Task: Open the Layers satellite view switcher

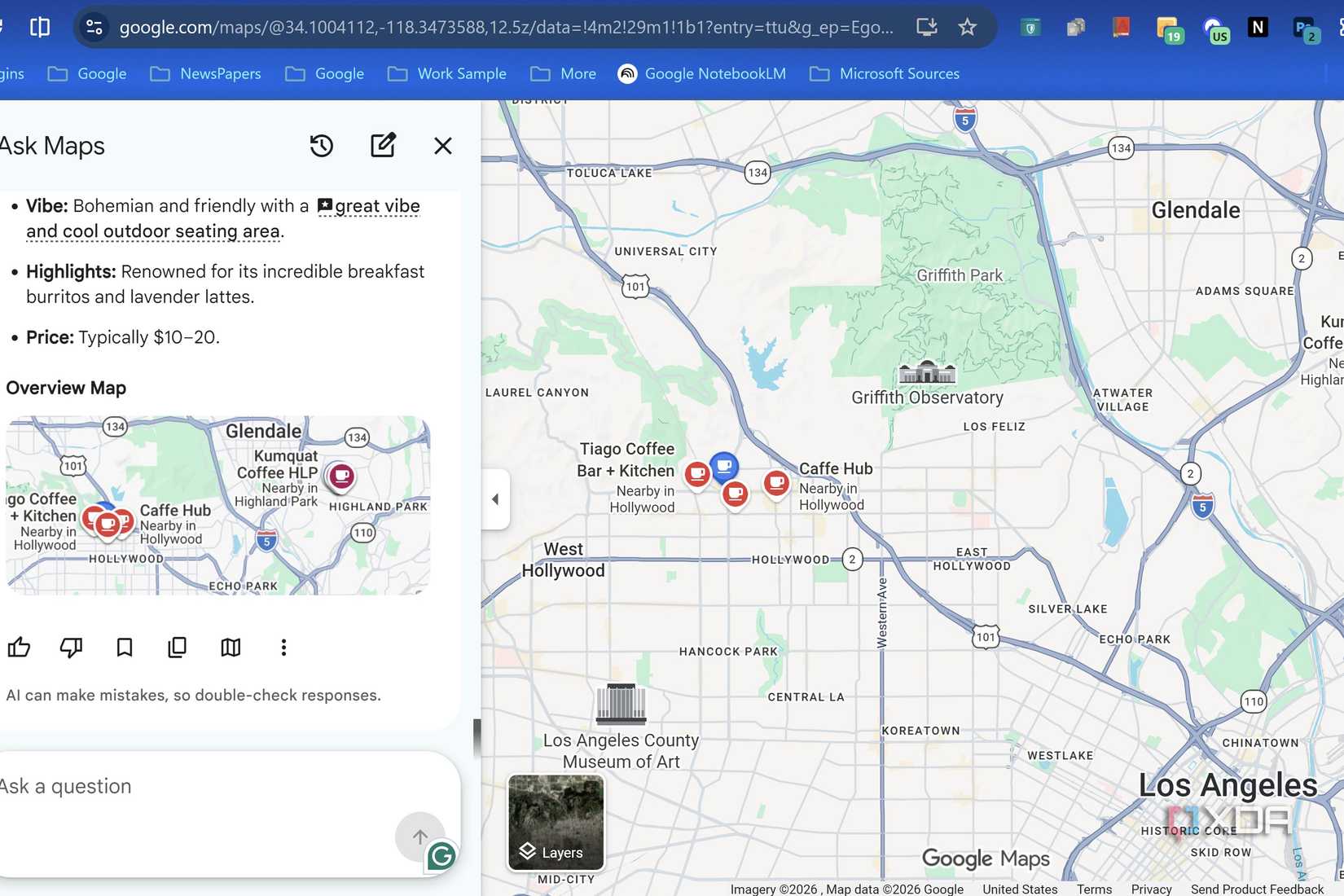Action: [x=556, y=822]
